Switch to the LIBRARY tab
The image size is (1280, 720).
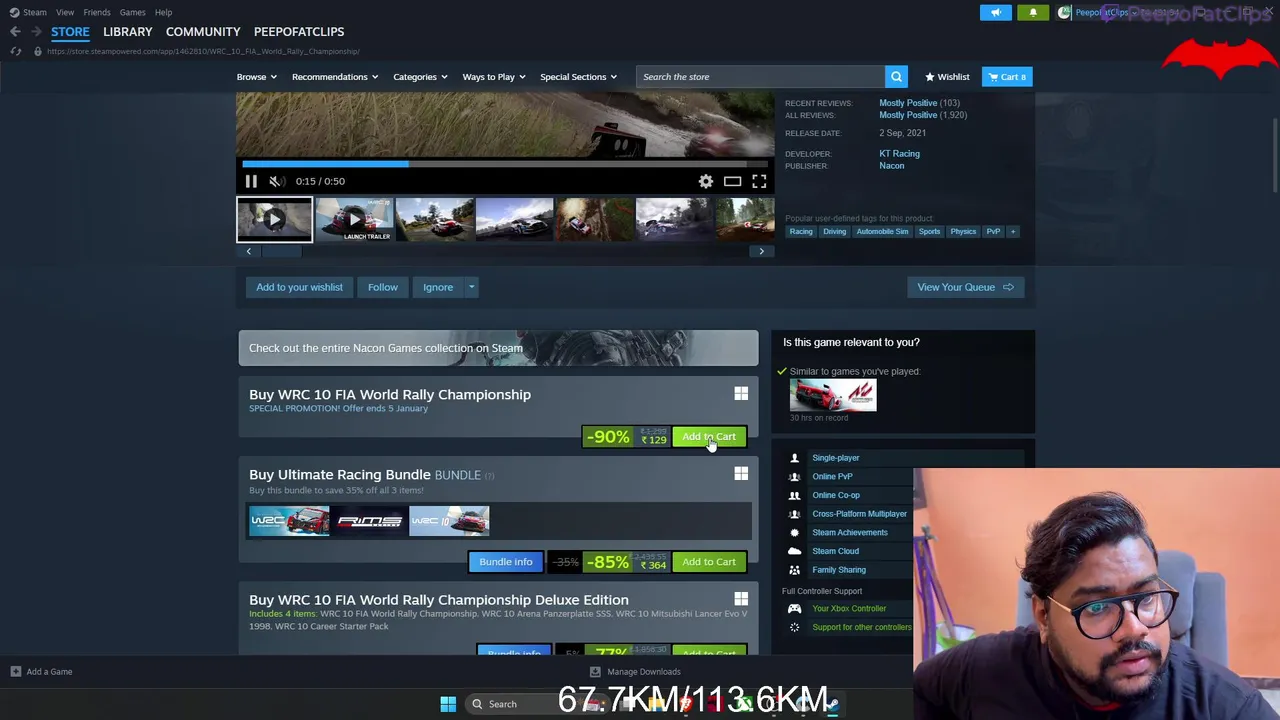(128, 32)
